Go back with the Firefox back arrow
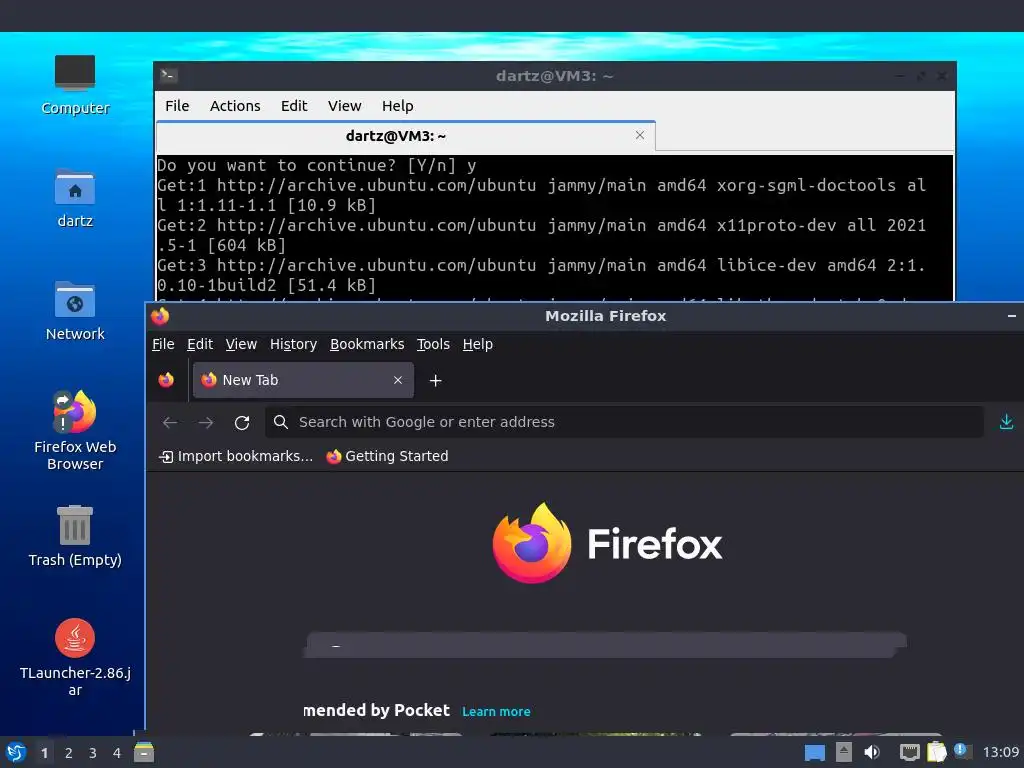 click(170, 423)
